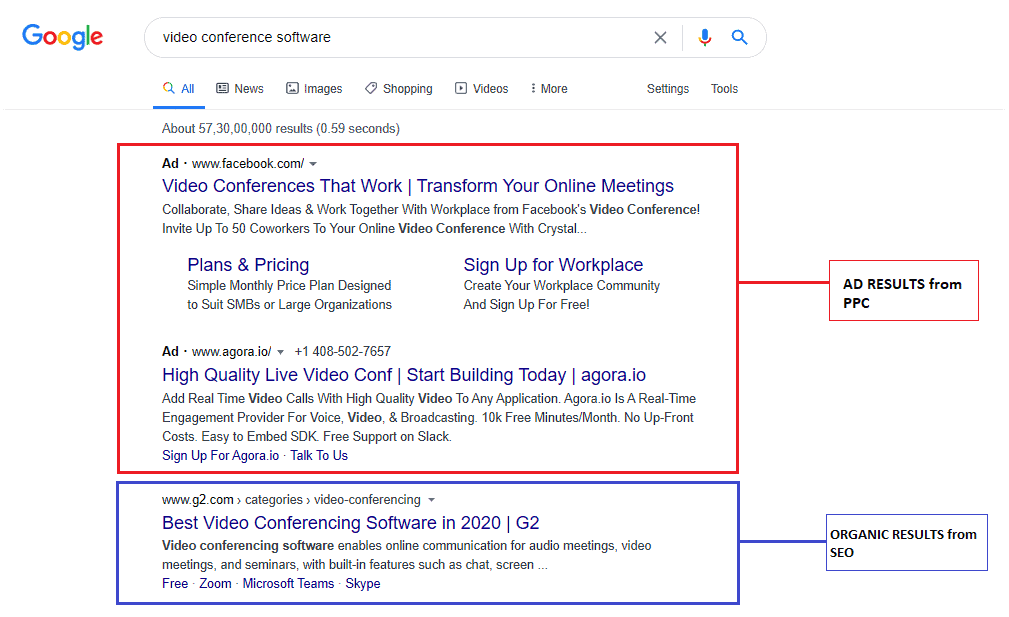Click the www.facebook.com/ ad URL

[248, 163]
